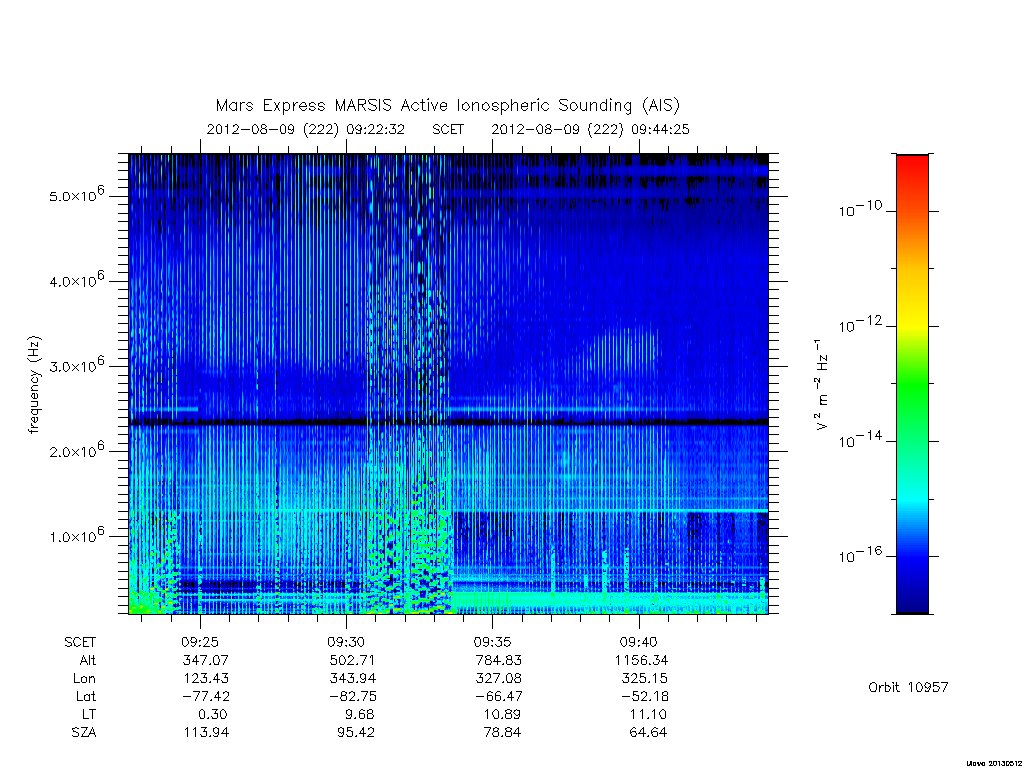
Task: Click local time value 0.30
Action: (x=213, y=714)
